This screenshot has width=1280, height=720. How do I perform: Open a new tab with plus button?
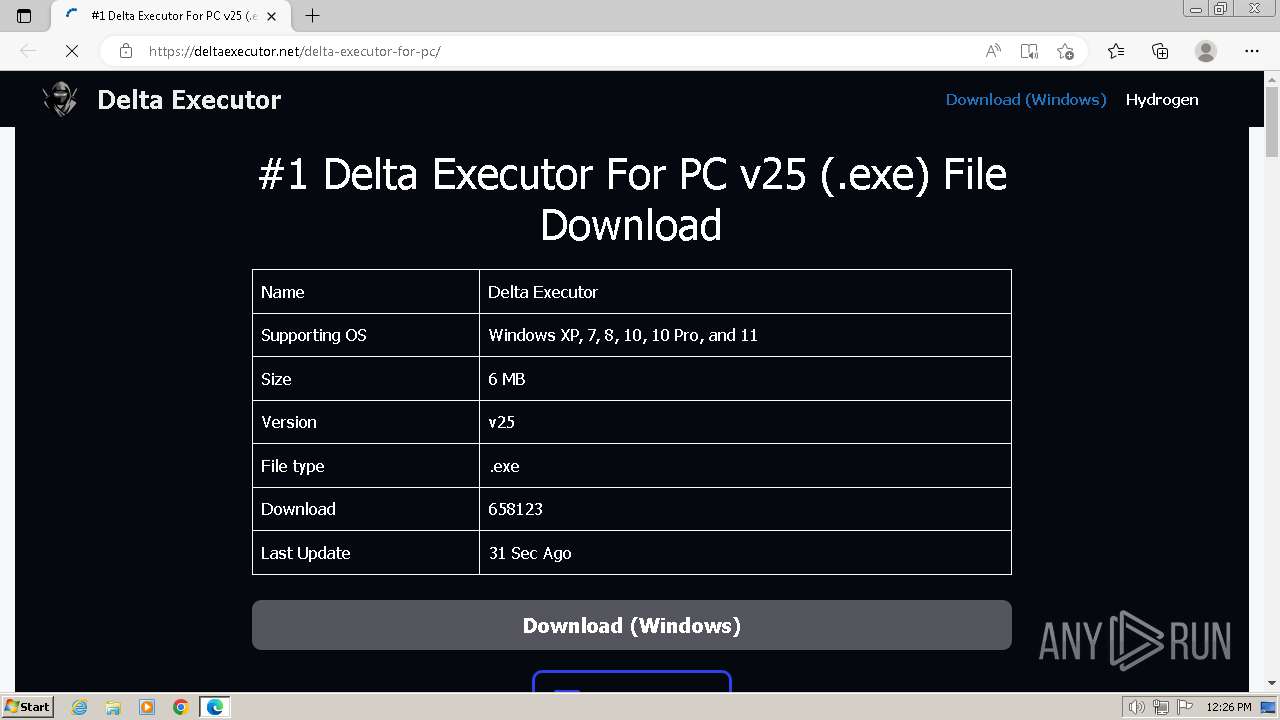(313, 16)
